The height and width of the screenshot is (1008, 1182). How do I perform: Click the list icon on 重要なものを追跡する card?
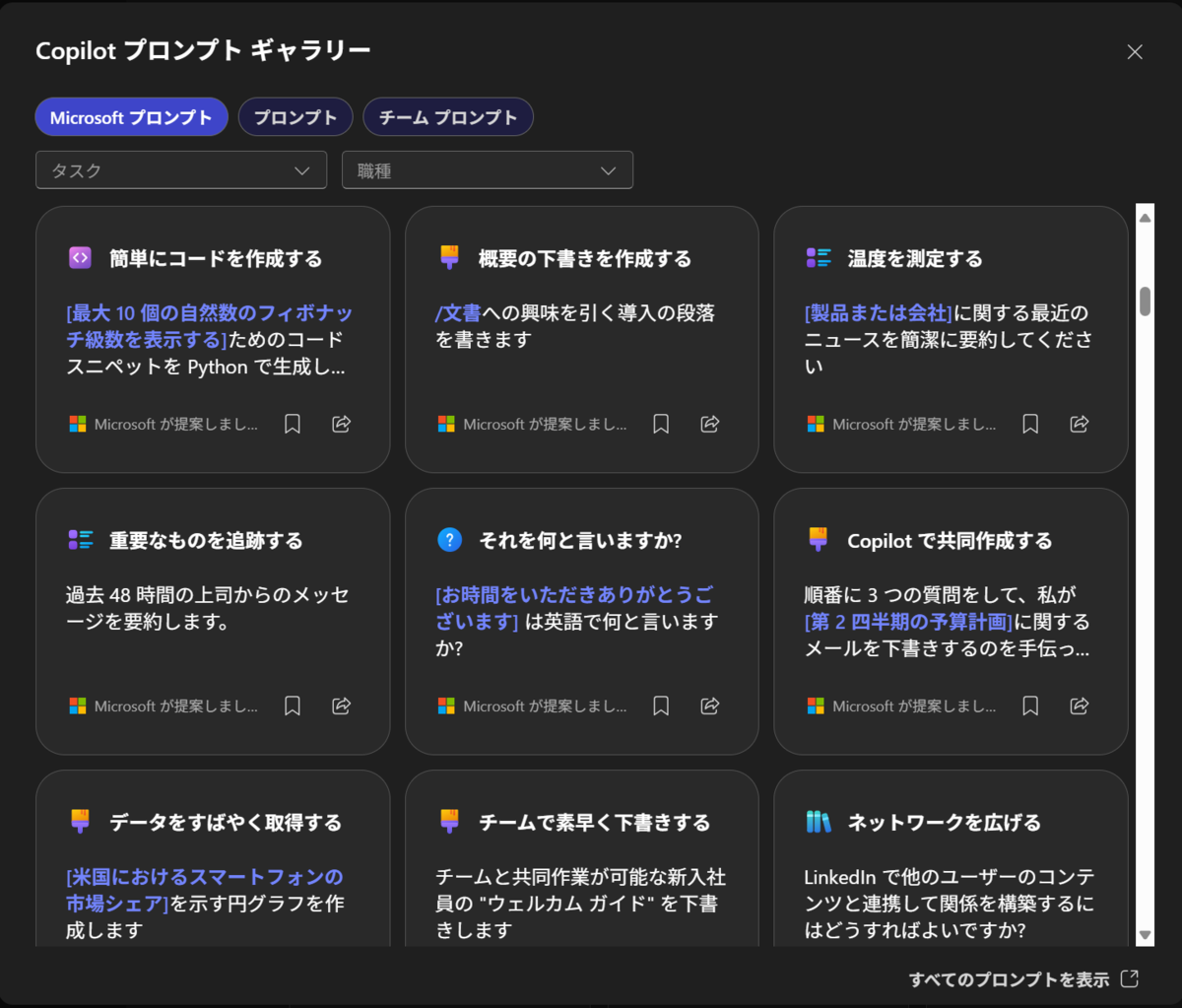click(80, 540)
